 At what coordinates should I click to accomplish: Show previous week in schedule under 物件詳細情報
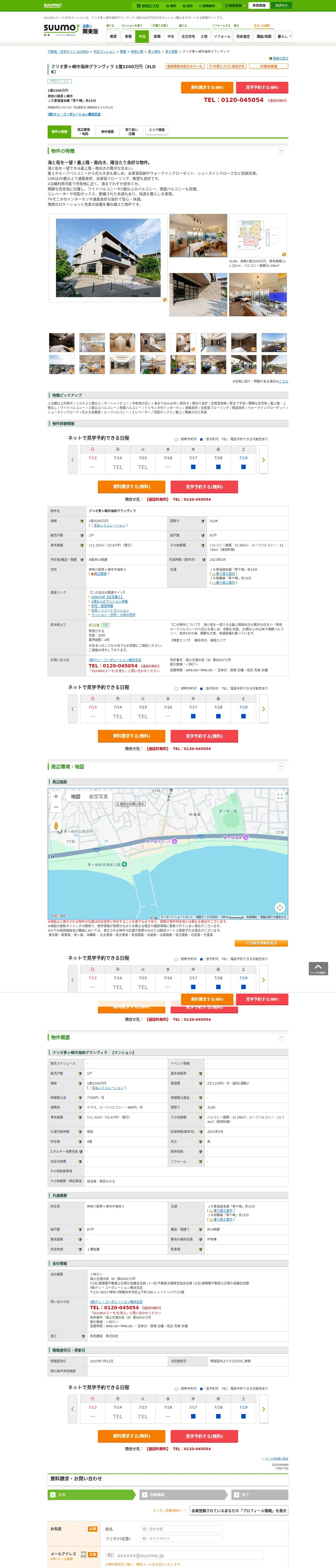point(72,460)
